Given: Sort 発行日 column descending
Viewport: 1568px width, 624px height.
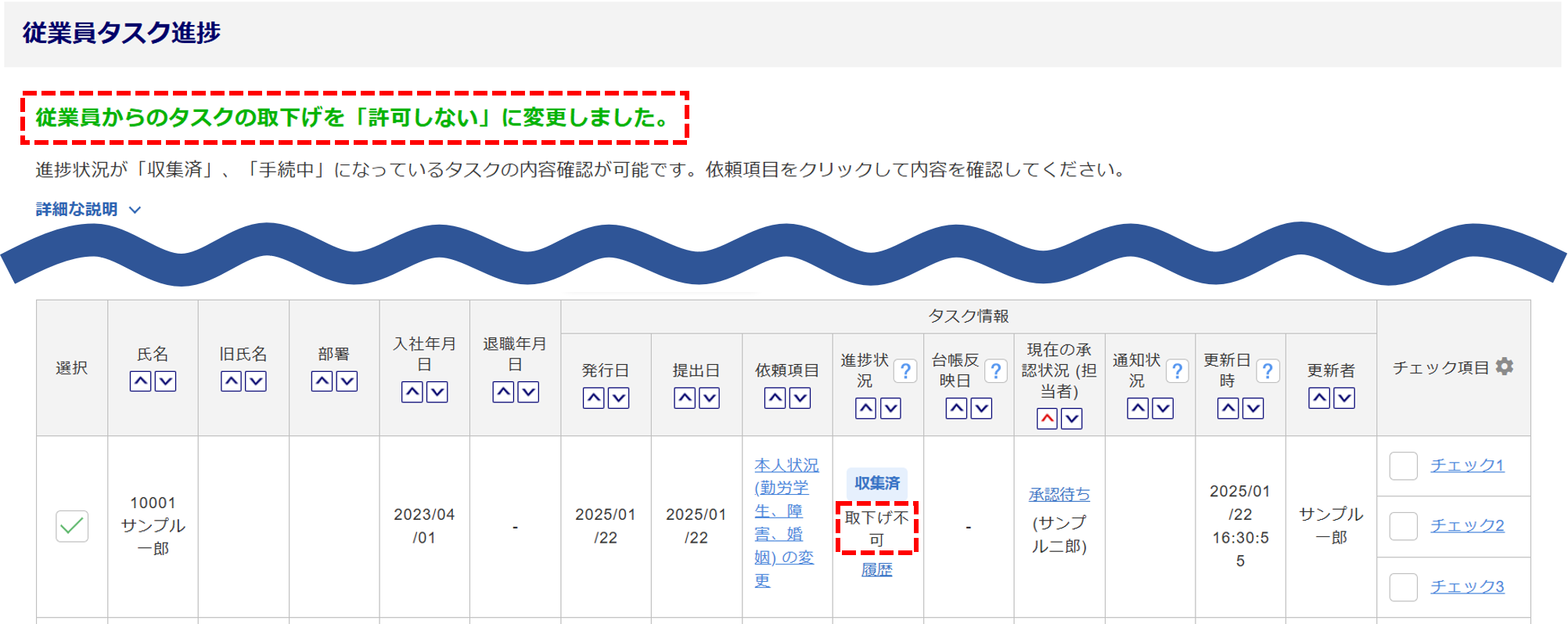Looking at the screenshot, I should (619, 399).
